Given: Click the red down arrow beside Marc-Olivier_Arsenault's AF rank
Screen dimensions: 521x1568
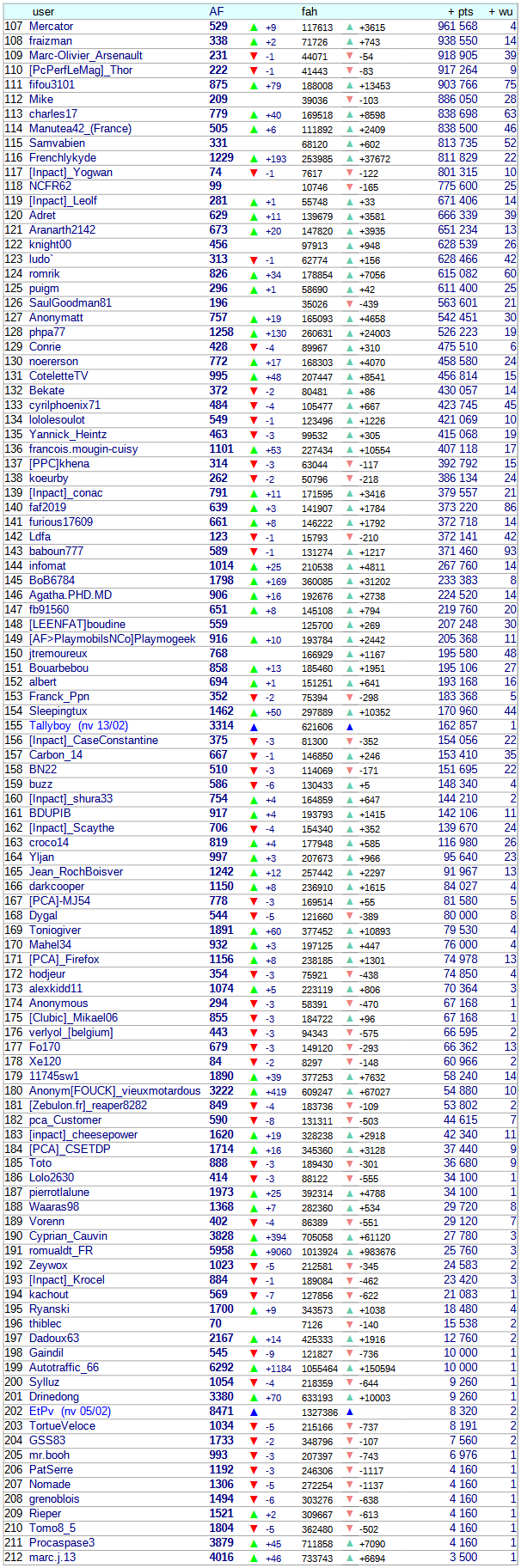Looking at the screenshot, I should point(254,57).
